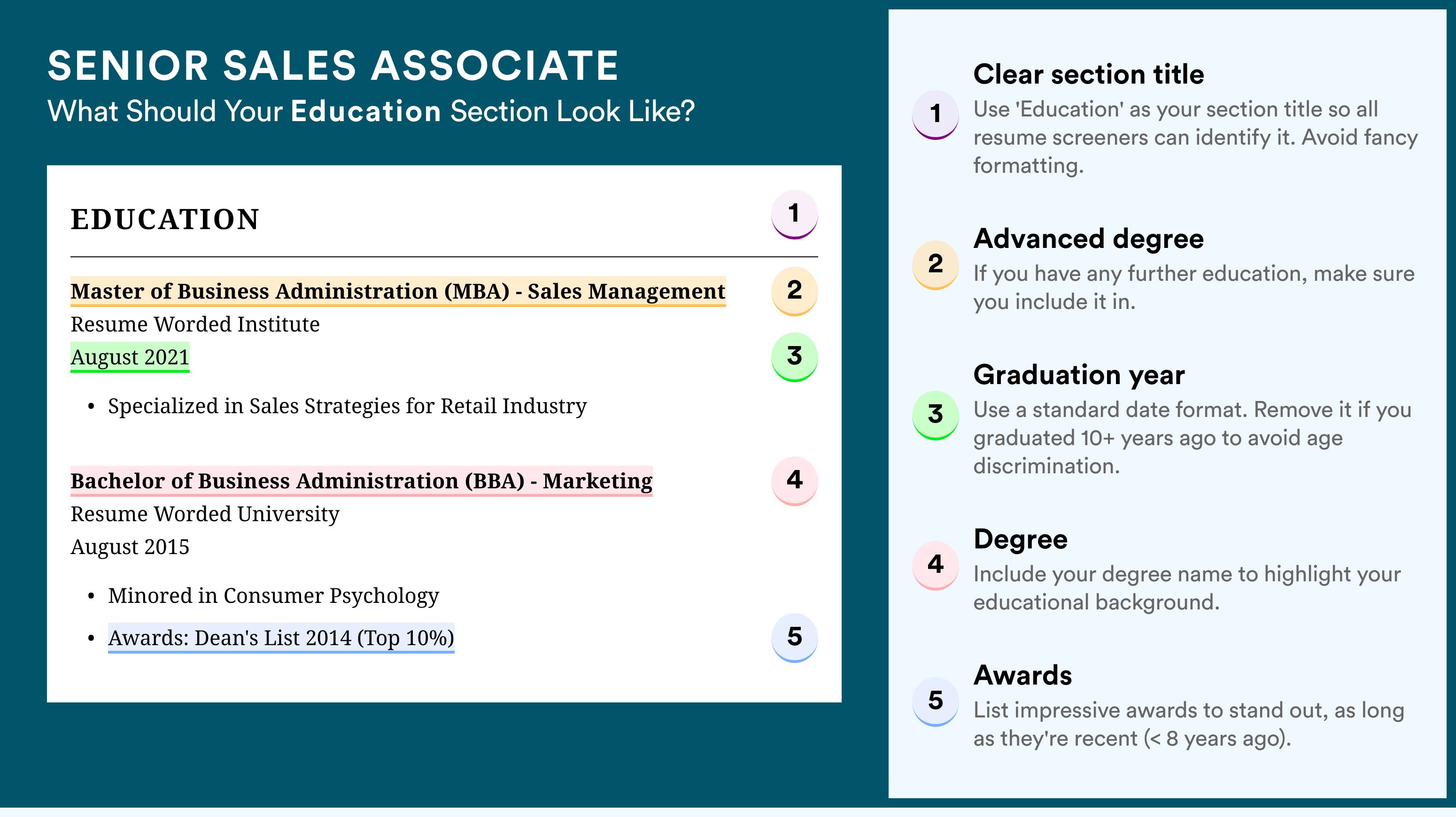Click Minored in Consumer Psychology bullet

click(x=273, y=595)
